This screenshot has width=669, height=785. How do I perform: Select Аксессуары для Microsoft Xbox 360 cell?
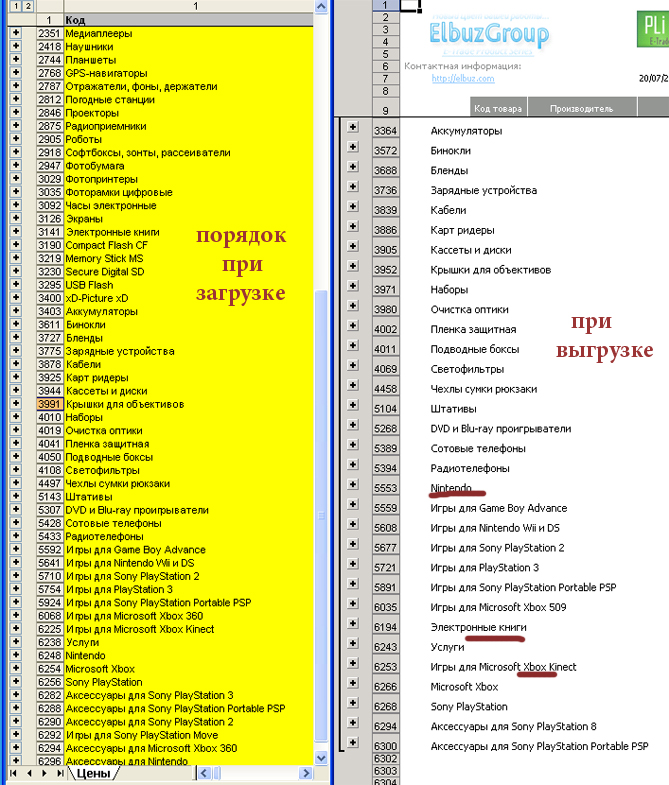(189, 748)
